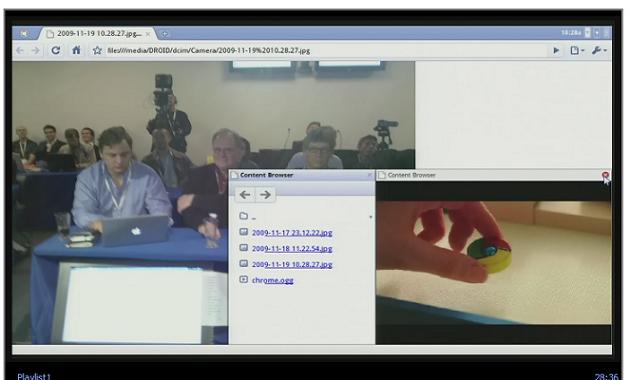Go back in Content Browser panel
This screenshot has height=380, width=630.
(x=245, y=195)
